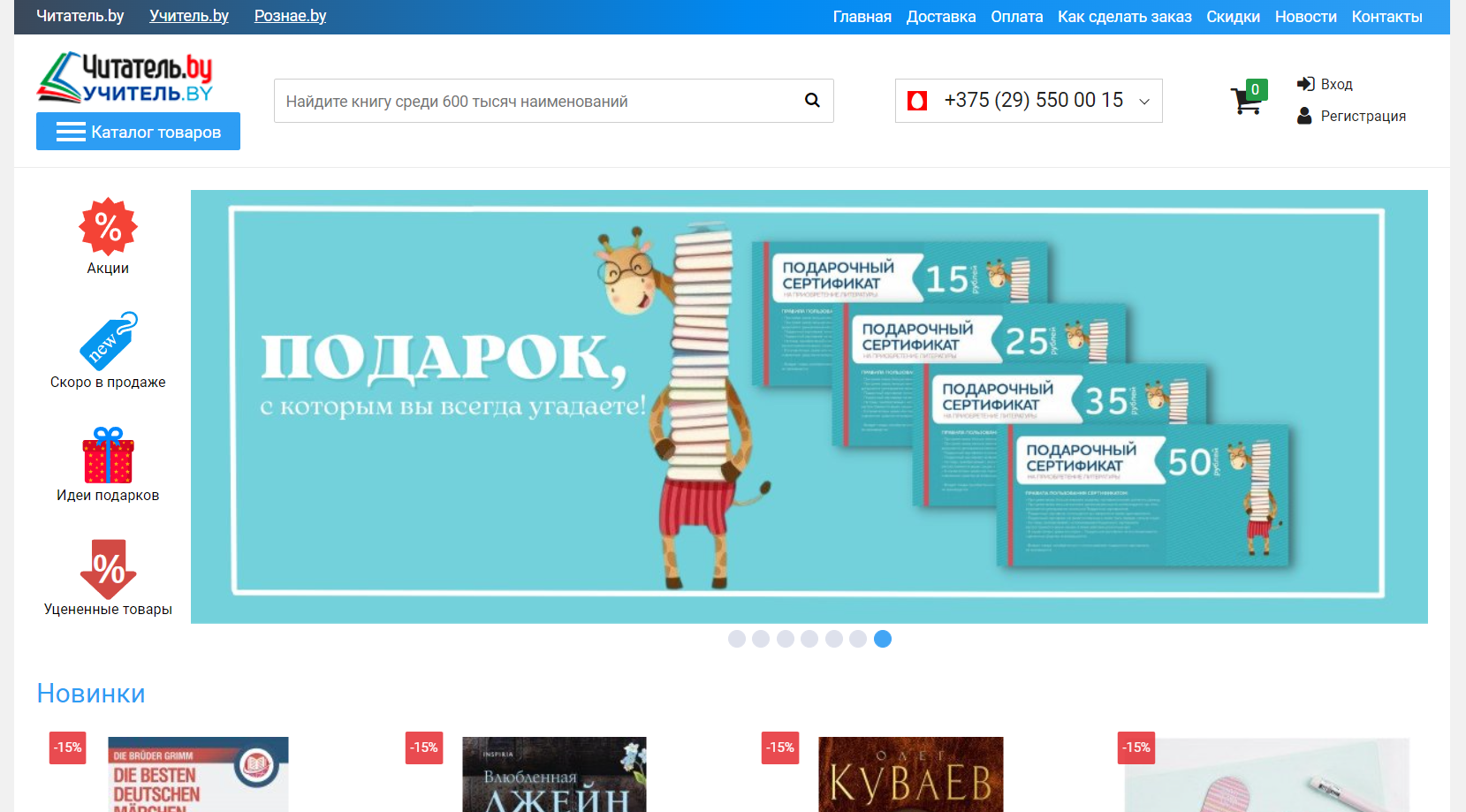
Task: Click the phone number +375 (29) 550 00 15
Action: (1034, 101)
